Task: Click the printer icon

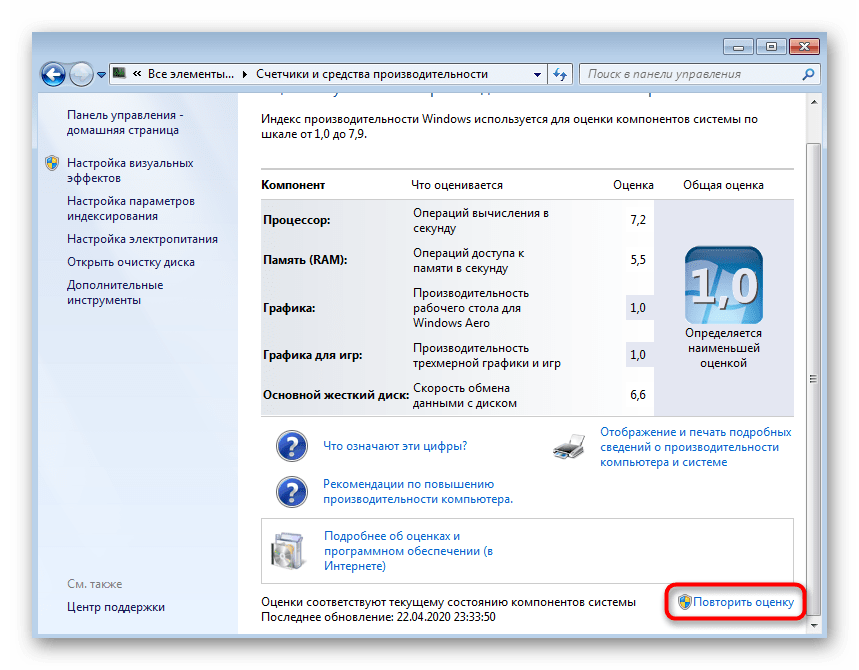Action: coord(571,447)
